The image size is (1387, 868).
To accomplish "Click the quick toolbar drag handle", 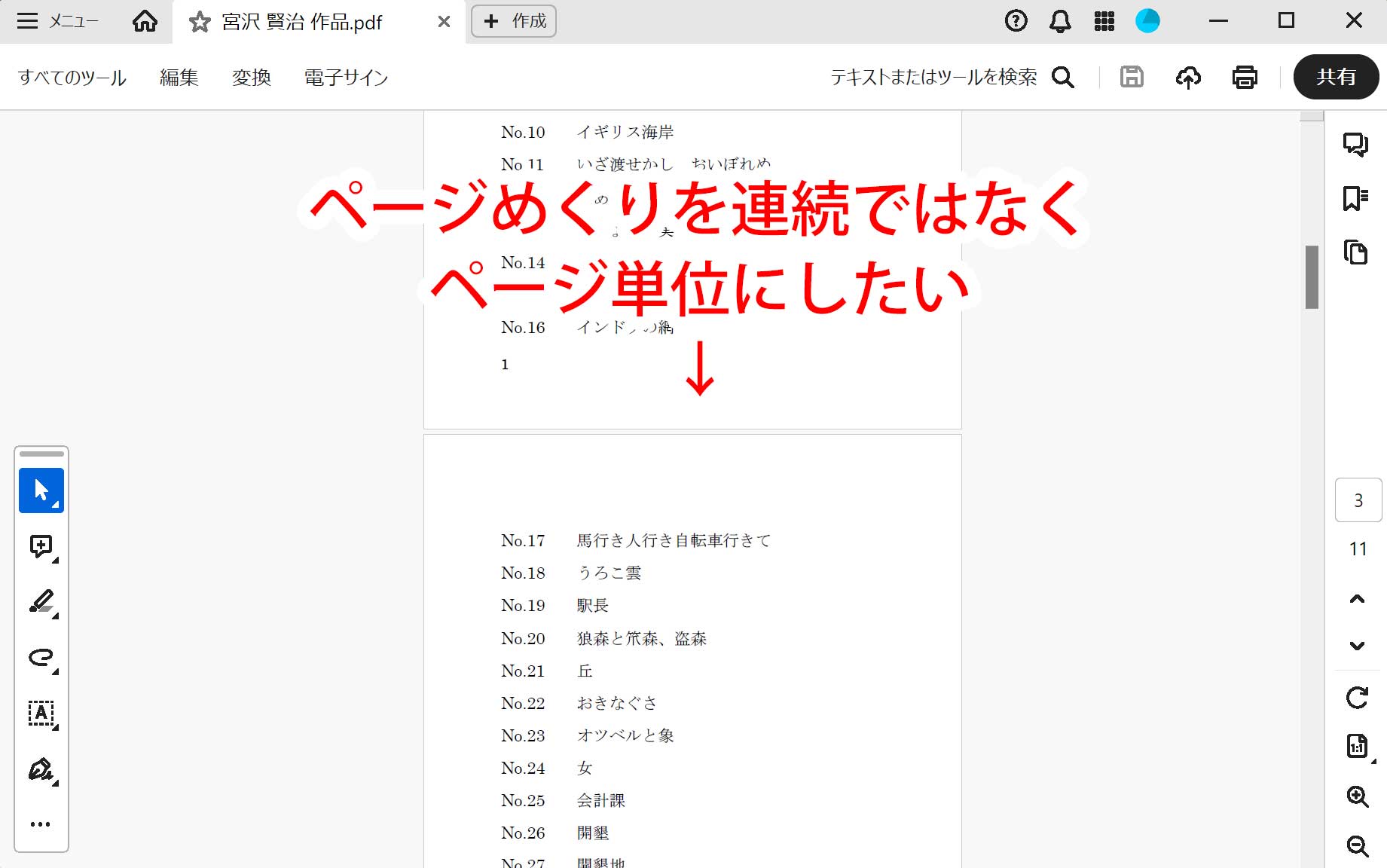I will [x=41, y=454].
